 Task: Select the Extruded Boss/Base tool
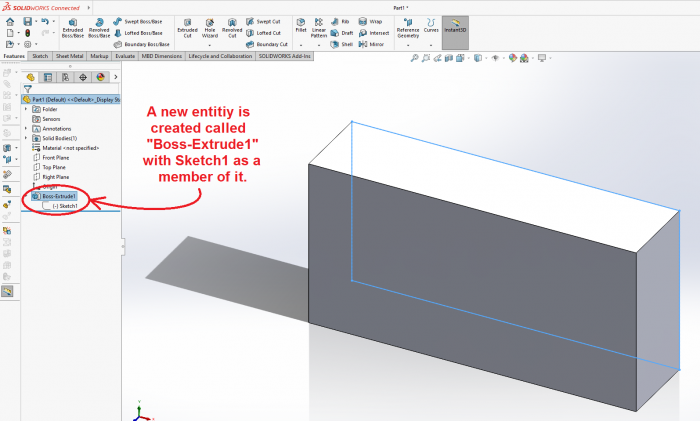point(73,28)
